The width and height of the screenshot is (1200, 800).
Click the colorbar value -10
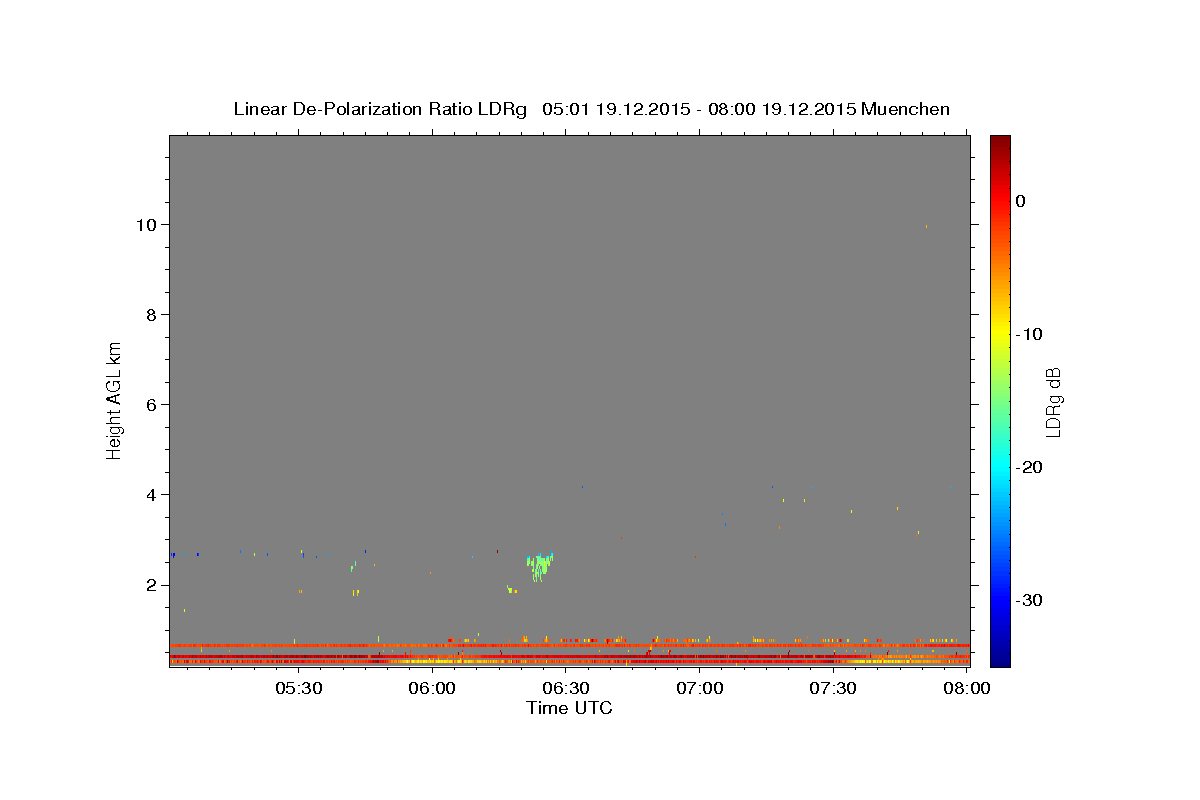(x=1029, y=334)
